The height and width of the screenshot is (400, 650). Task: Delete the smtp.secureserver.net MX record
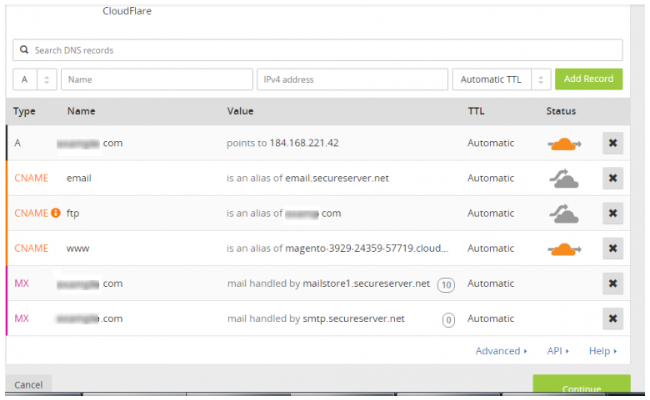[612, 318]
